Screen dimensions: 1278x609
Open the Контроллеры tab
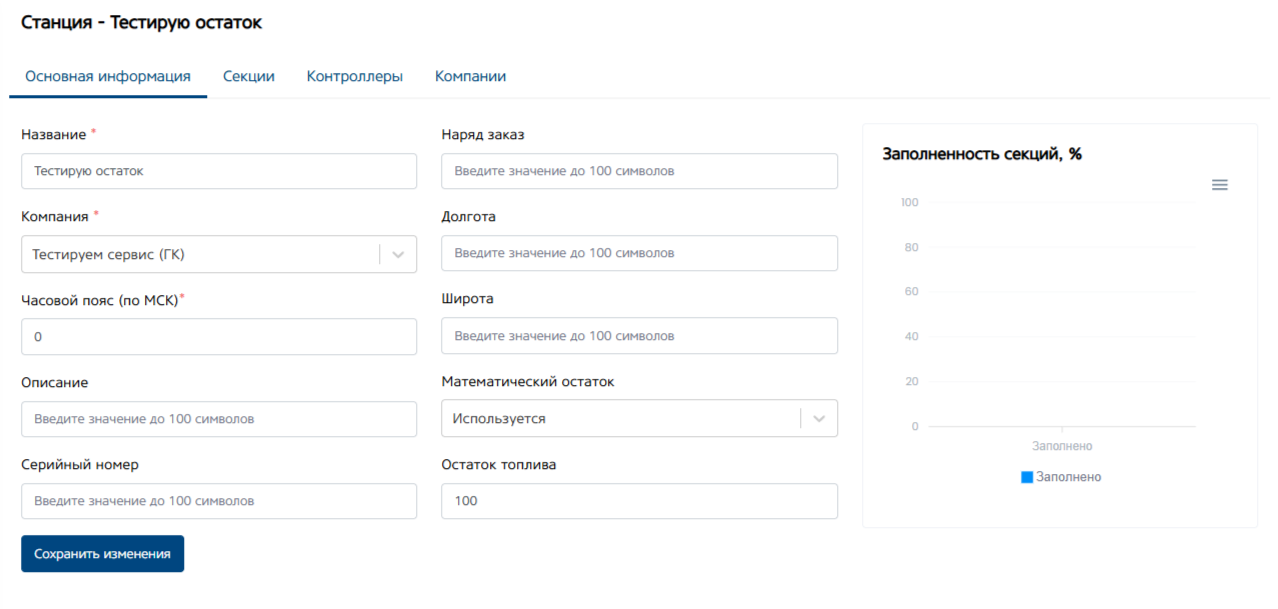pos(355,76)
